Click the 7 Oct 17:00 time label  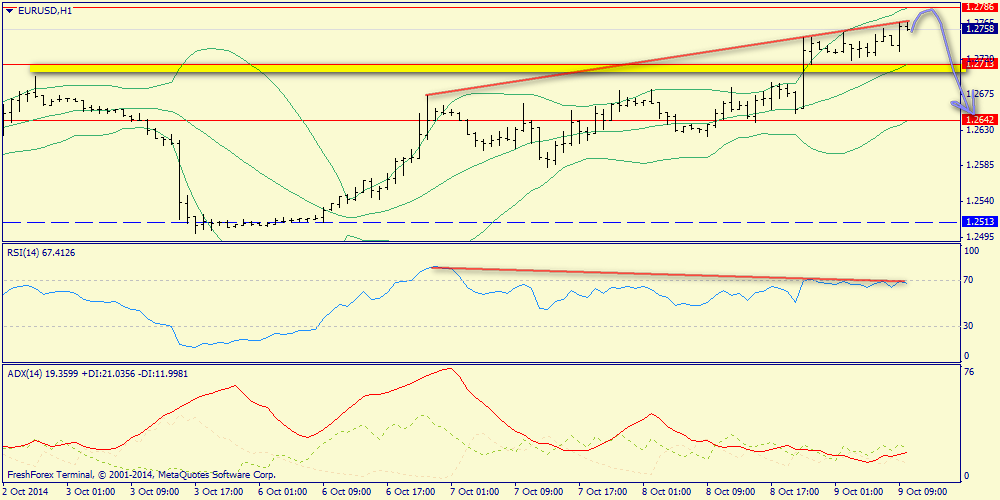coord(601,492)
